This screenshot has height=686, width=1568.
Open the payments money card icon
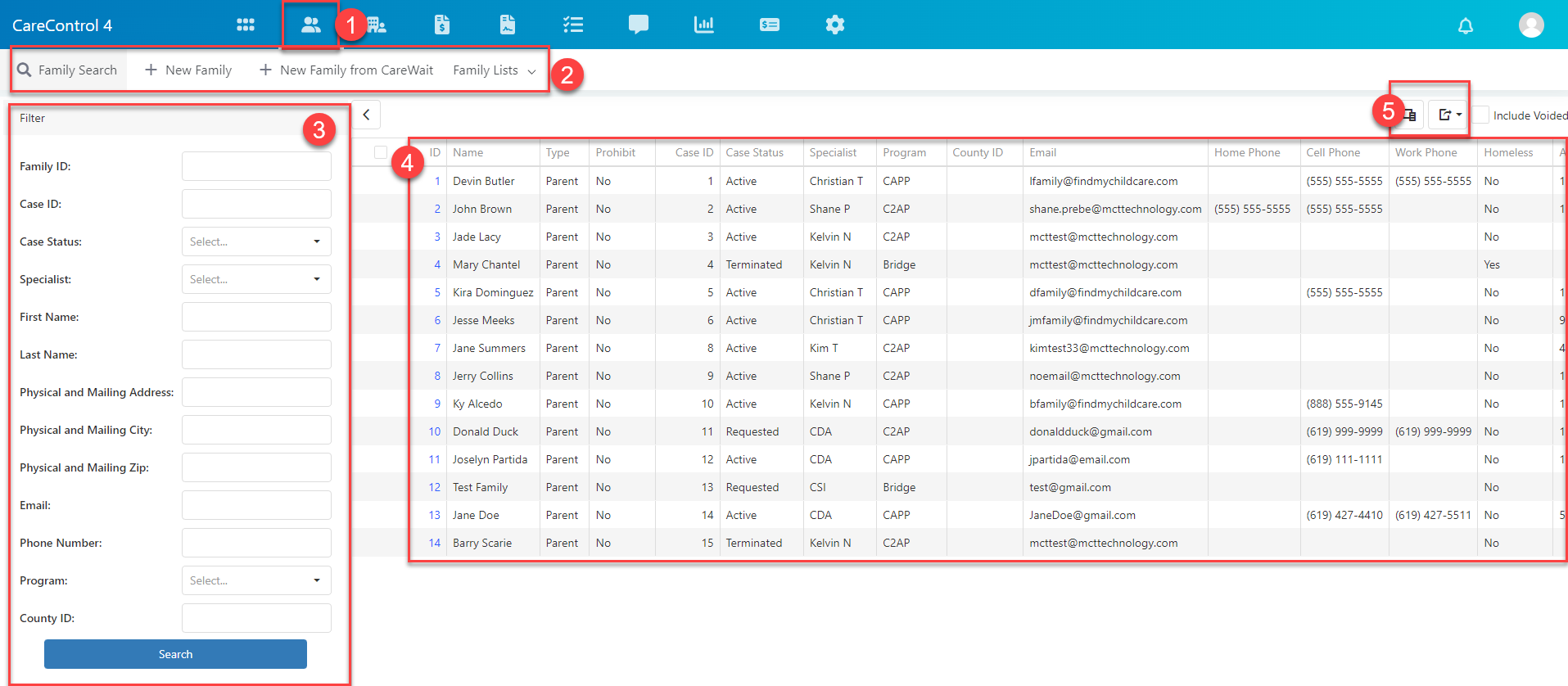point(770,25)
